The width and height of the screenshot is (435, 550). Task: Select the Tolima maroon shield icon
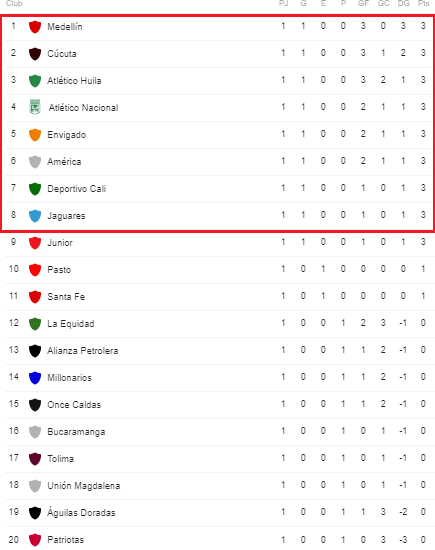[x=35, y=459]
